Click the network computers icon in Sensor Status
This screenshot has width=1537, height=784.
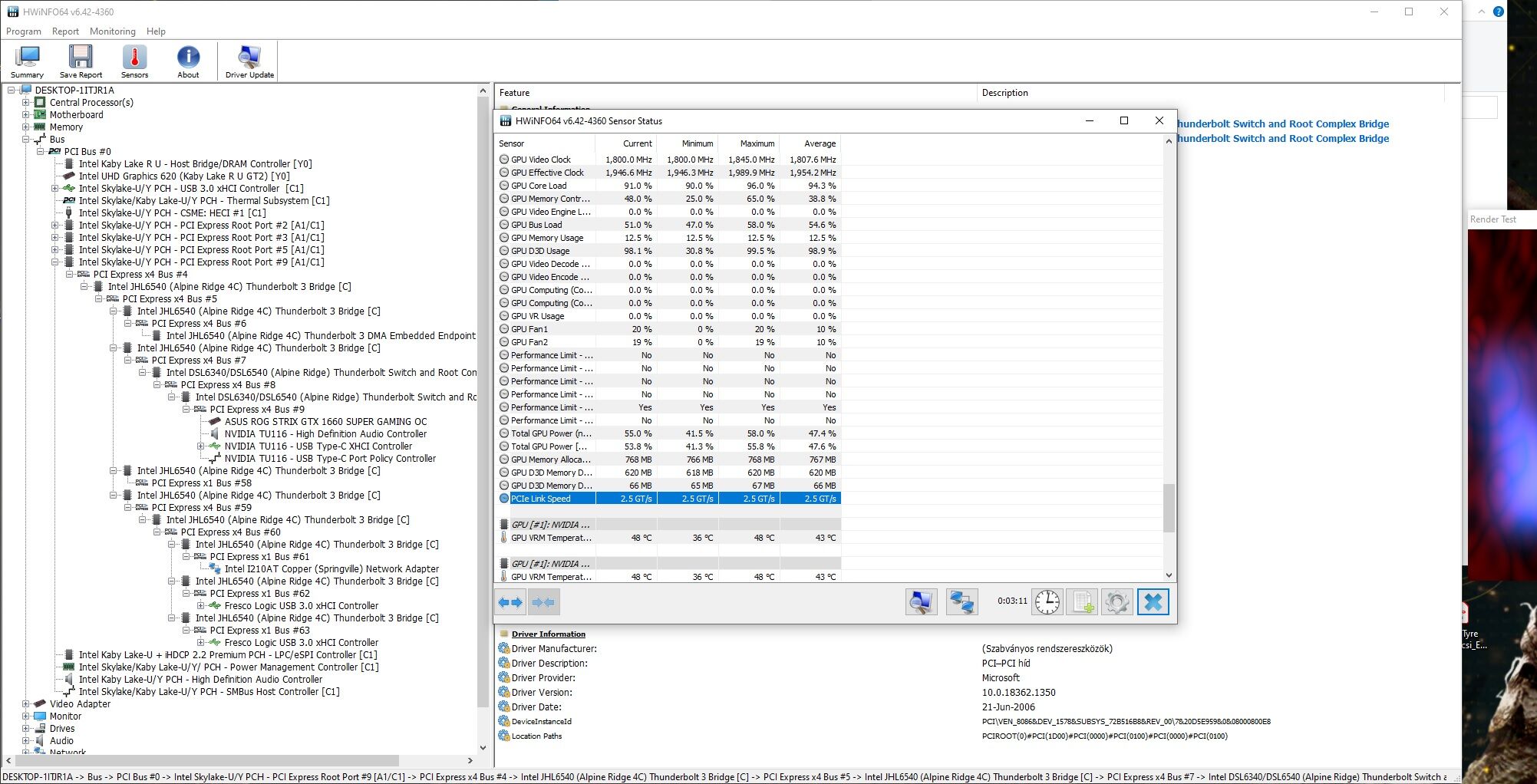[961, 602]
